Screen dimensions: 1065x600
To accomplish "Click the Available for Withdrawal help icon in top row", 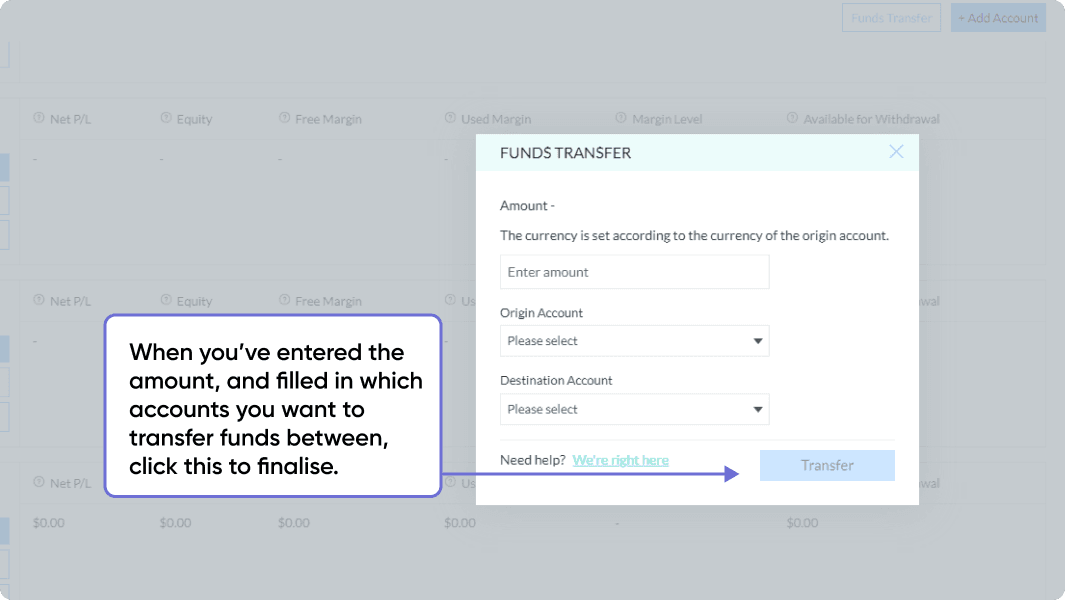I will [x=793, y=118].
